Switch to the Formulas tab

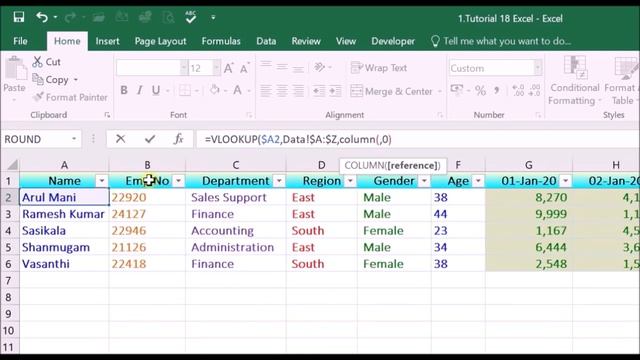click(x=221, y=41)
